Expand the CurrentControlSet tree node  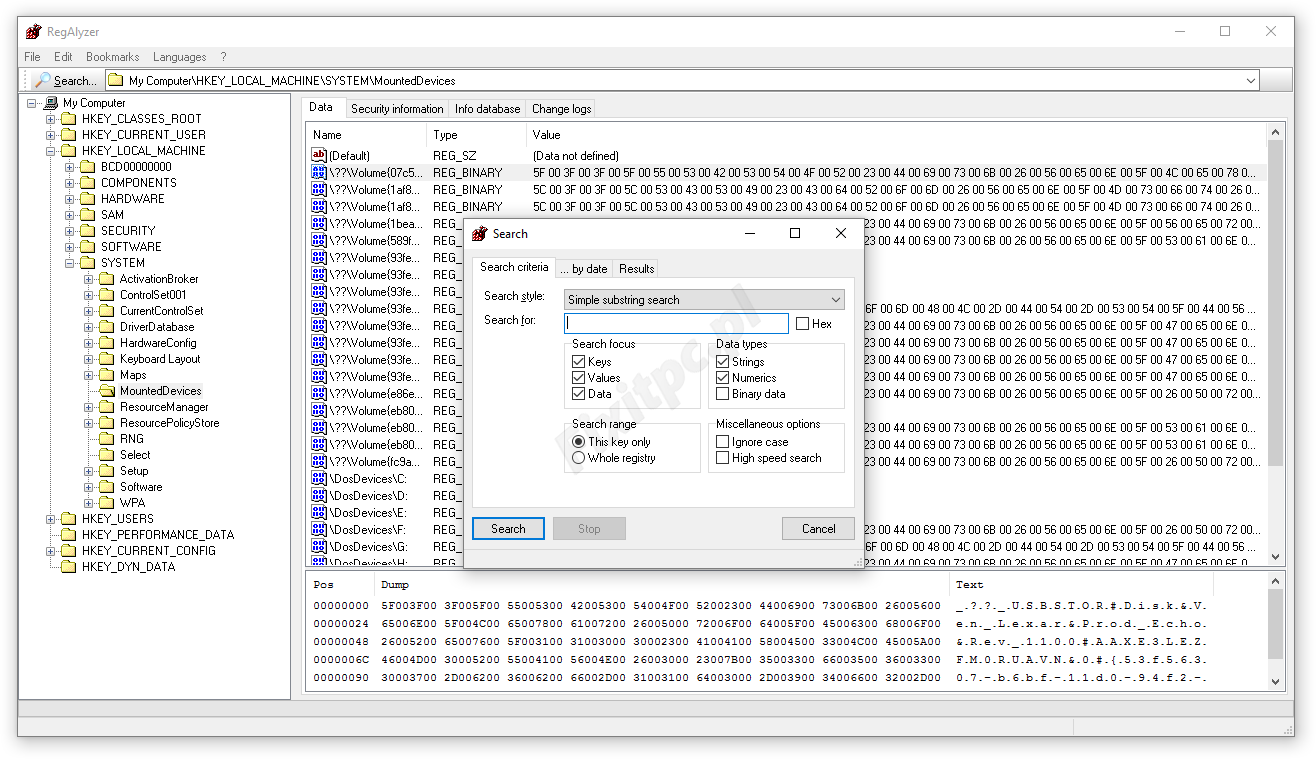(88, 311)
